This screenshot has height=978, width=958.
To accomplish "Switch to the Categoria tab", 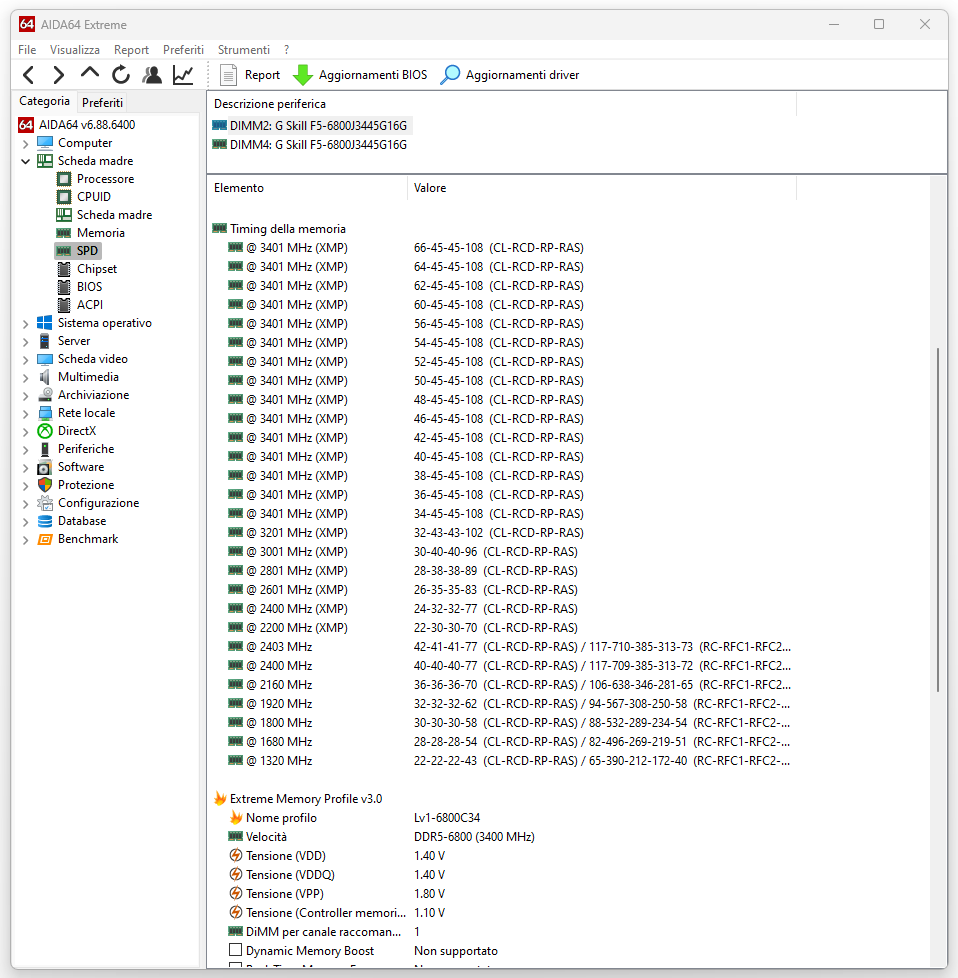I will click(44, 101).
